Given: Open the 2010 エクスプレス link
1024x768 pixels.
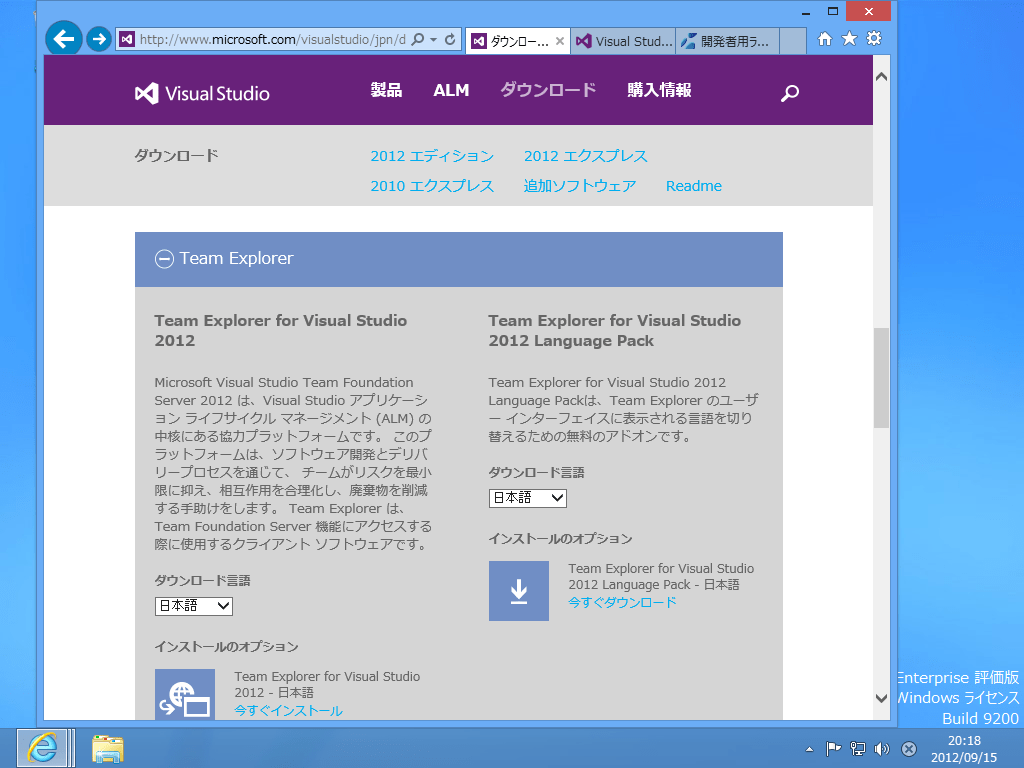Looking at the screenshot, I should click(x=432, y=186).
